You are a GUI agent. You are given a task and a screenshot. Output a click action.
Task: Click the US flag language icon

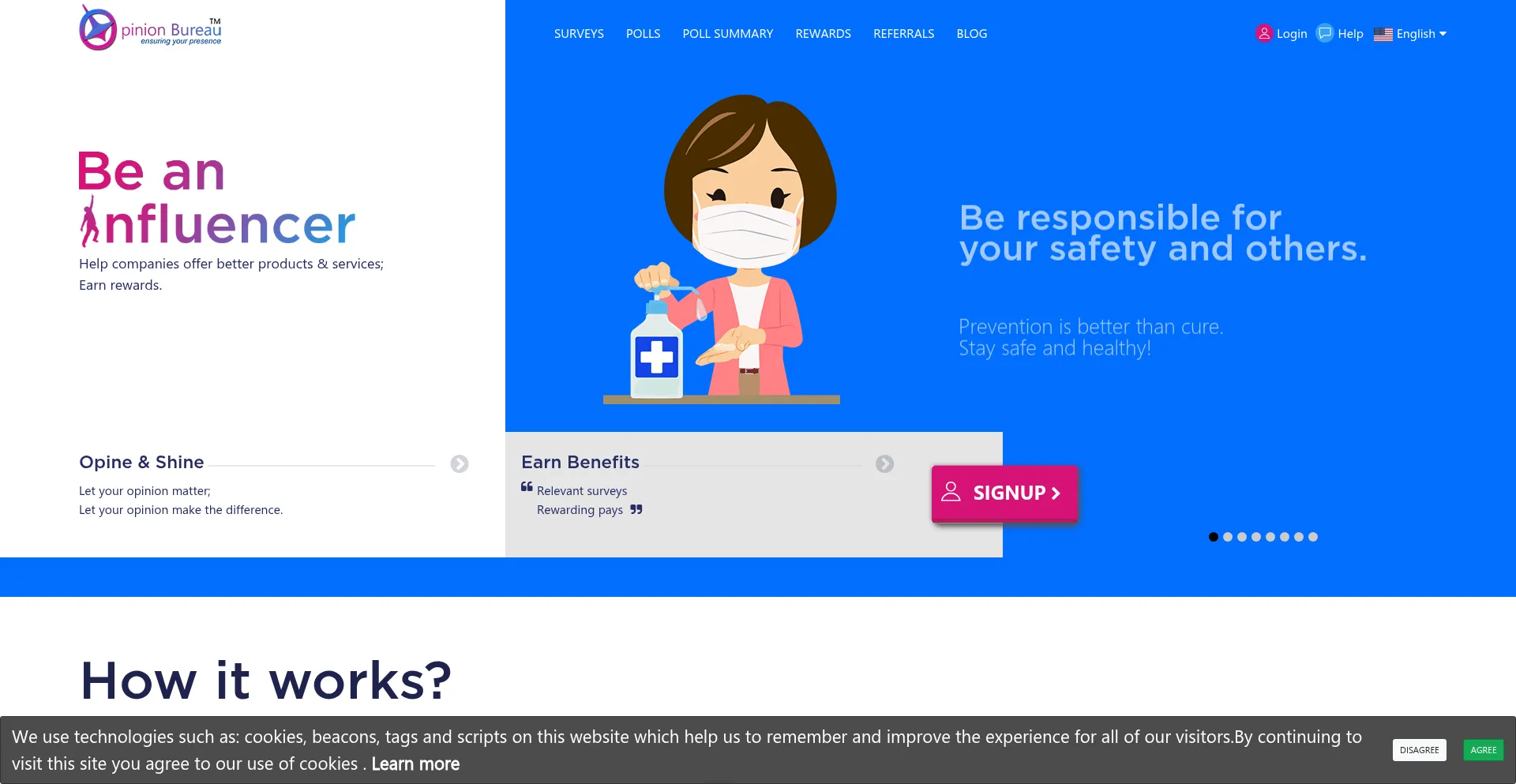1383,34
